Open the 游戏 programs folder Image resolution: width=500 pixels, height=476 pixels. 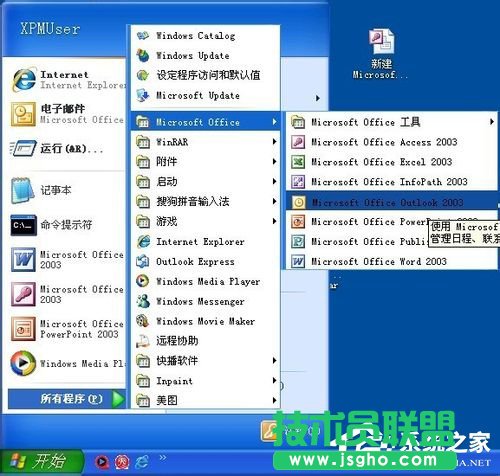205,221
